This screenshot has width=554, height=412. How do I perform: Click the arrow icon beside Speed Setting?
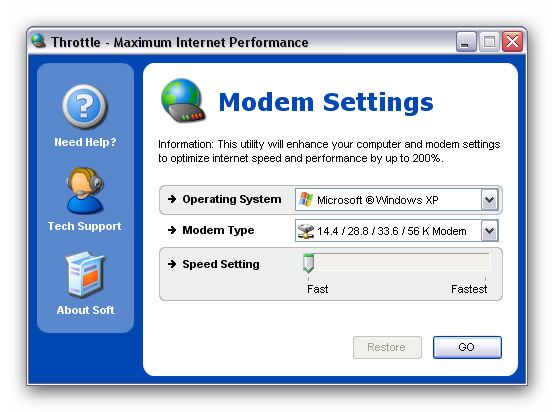tap(172, 264)
